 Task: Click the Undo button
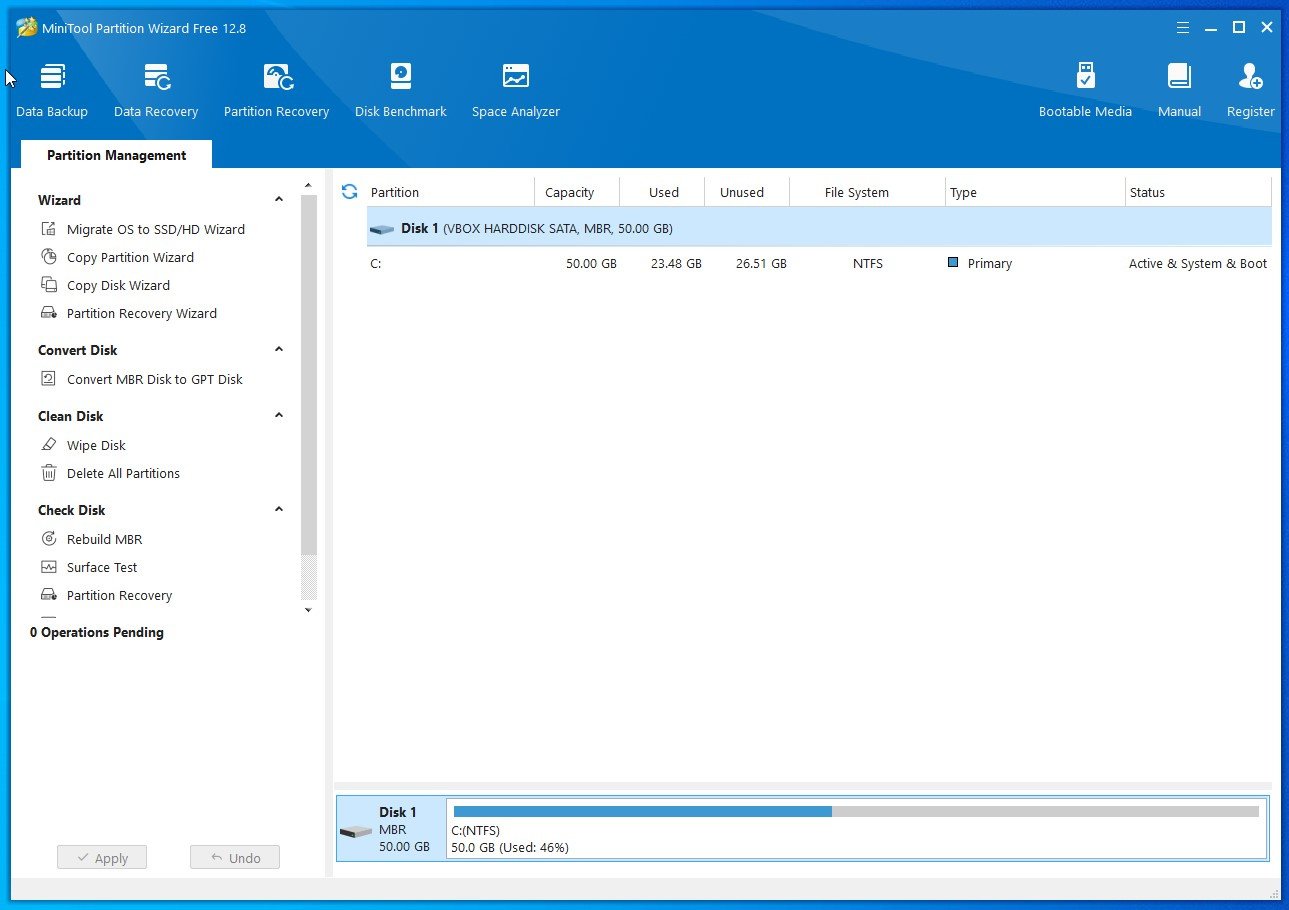[x=235, y=858]
